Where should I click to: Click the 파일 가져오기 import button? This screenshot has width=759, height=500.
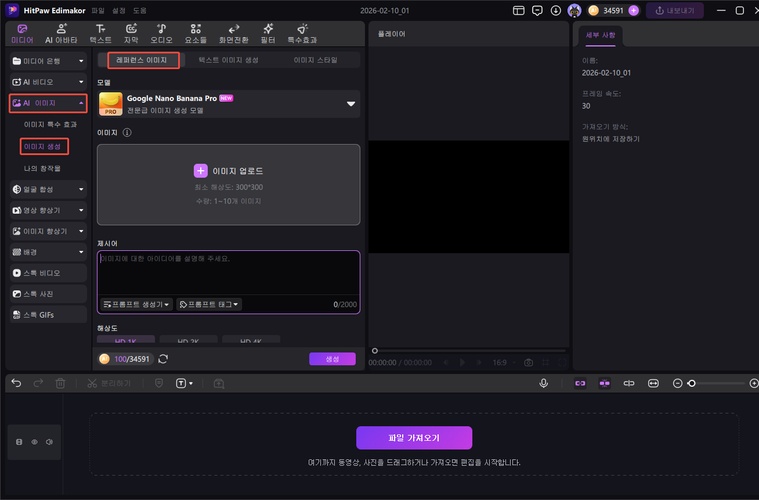pyautogui.click(x=414, y=438)
